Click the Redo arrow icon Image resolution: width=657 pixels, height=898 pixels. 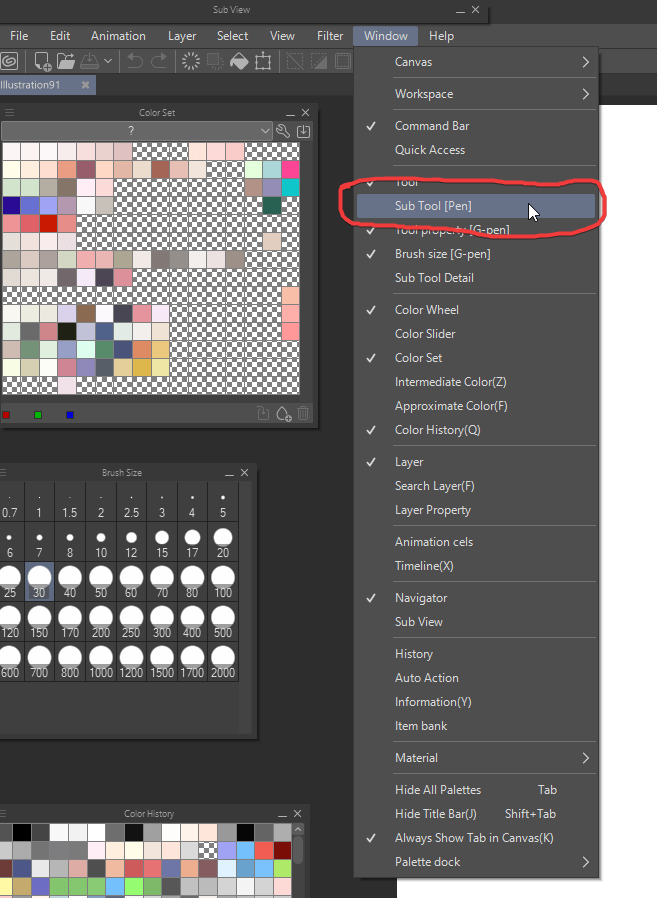(159, 61)
